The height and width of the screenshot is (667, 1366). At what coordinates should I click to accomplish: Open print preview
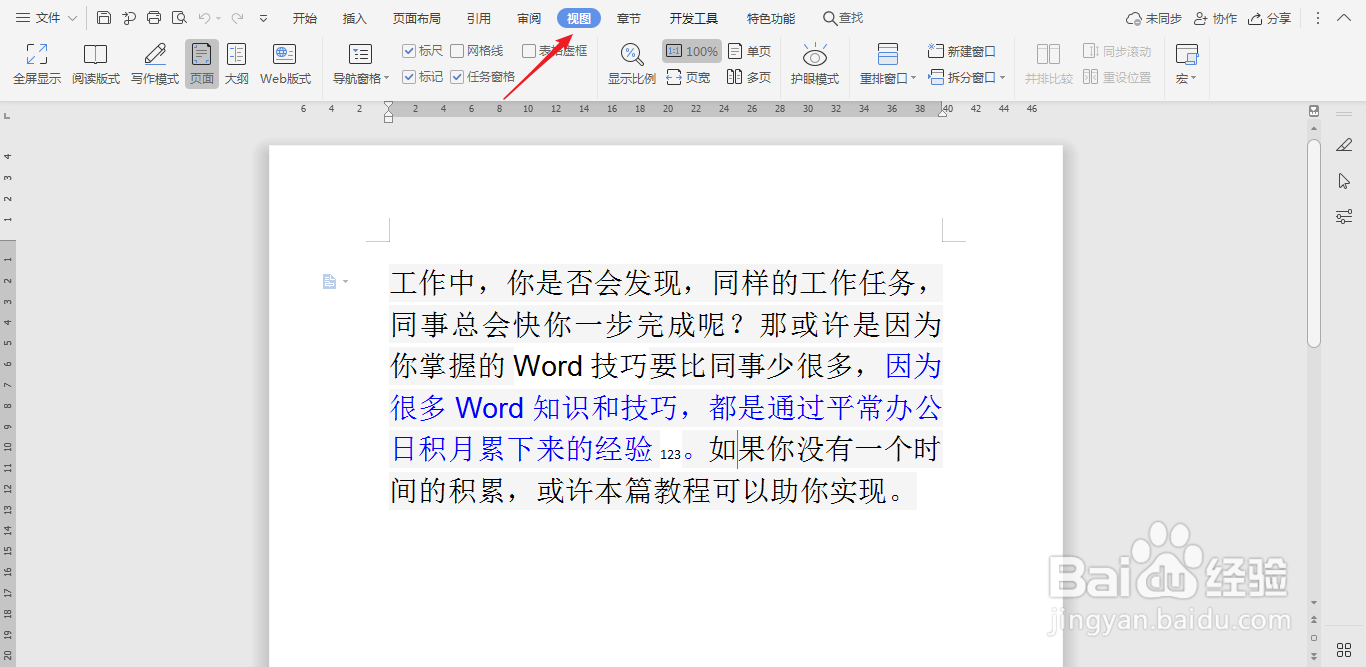178,17
